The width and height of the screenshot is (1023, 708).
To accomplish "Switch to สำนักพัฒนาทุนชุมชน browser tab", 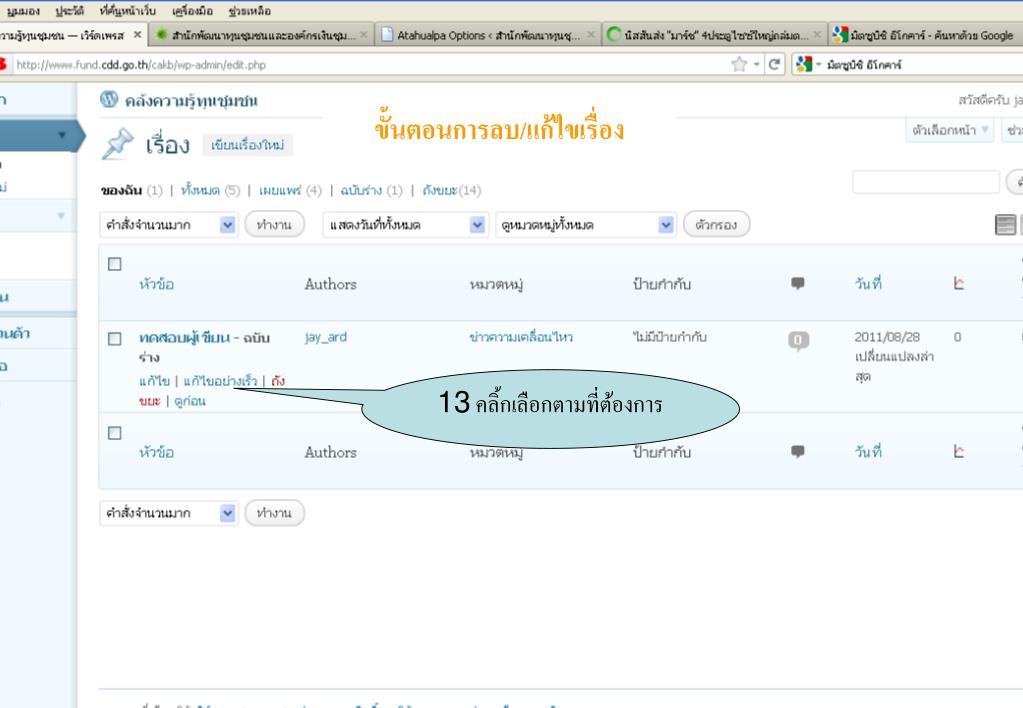I will [x=262, y=35].
